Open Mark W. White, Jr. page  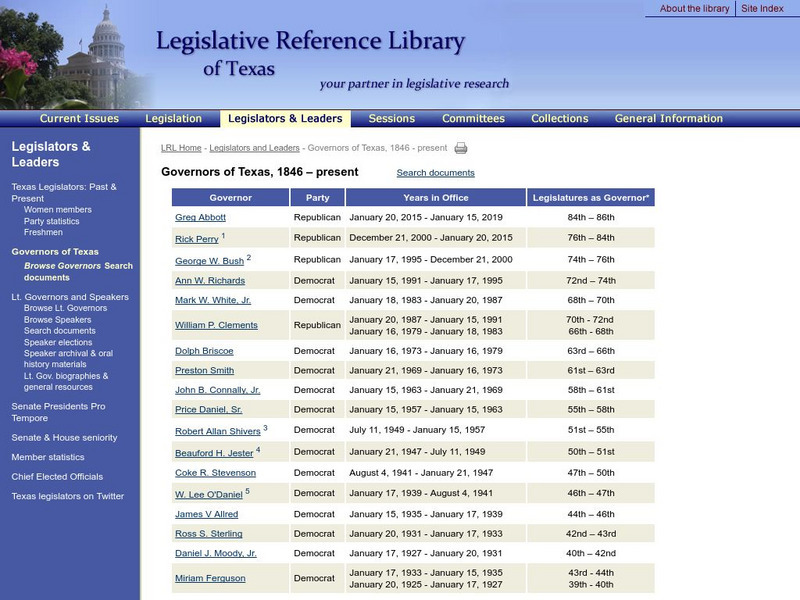213,300
